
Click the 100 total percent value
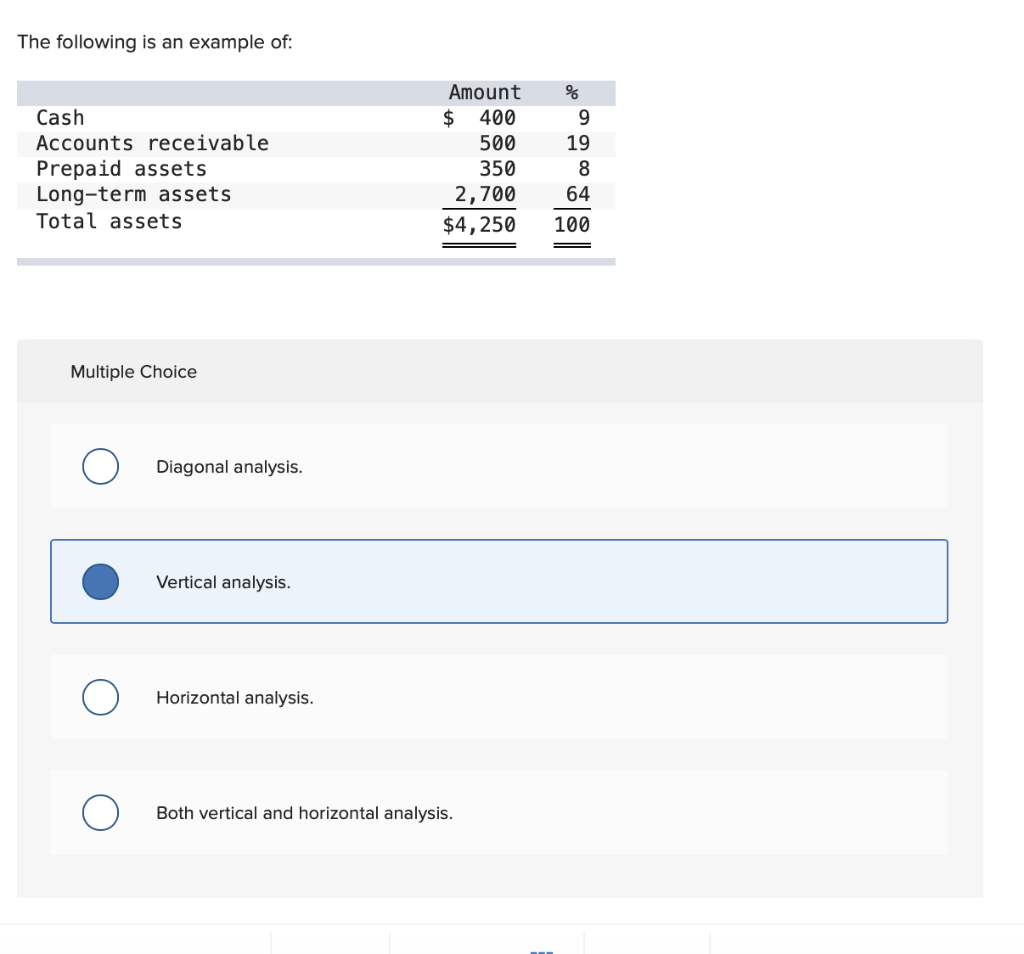click(572, 224)
